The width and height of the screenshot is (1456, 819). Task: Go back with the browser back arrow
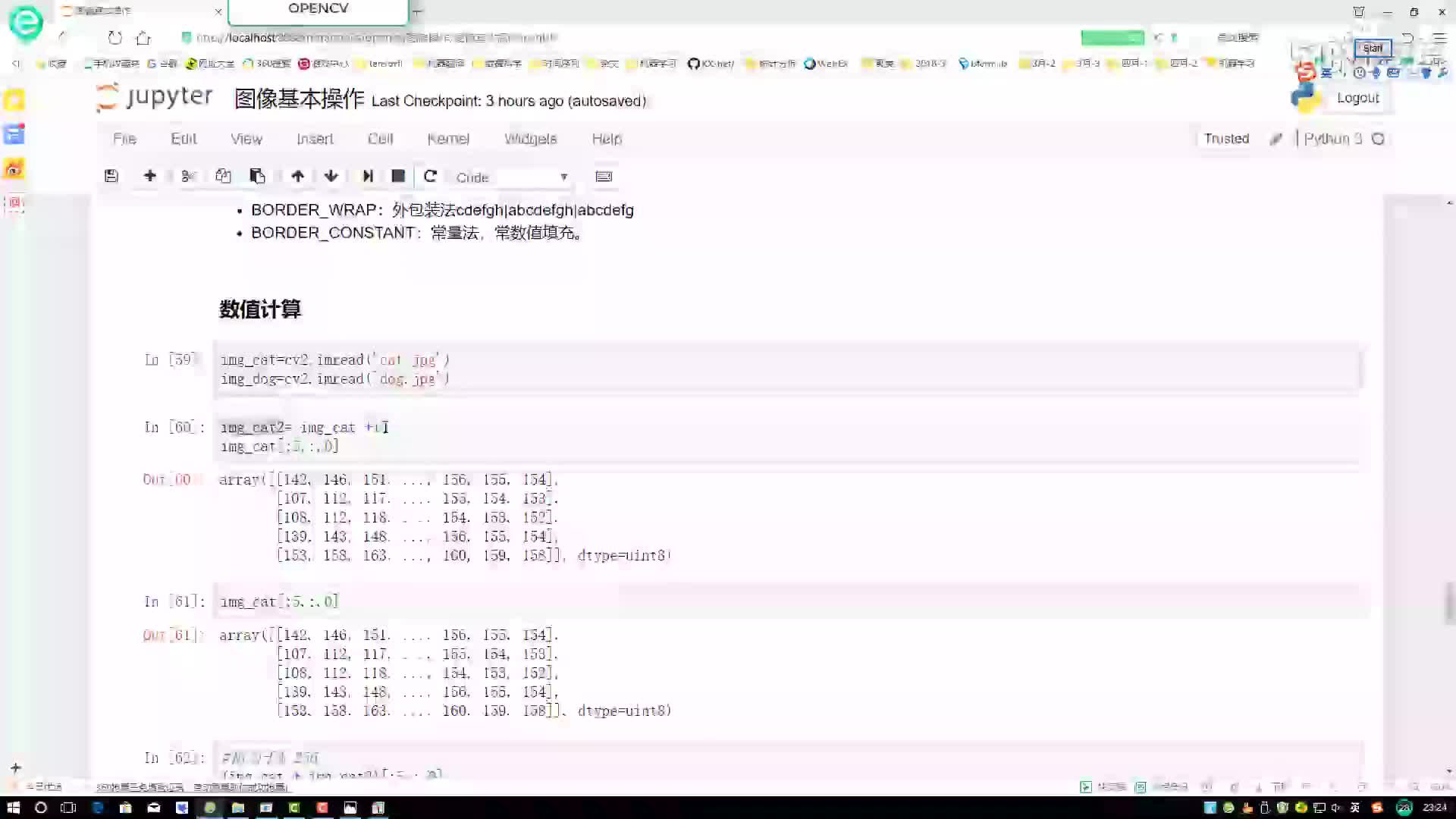[x=62, y=37]
